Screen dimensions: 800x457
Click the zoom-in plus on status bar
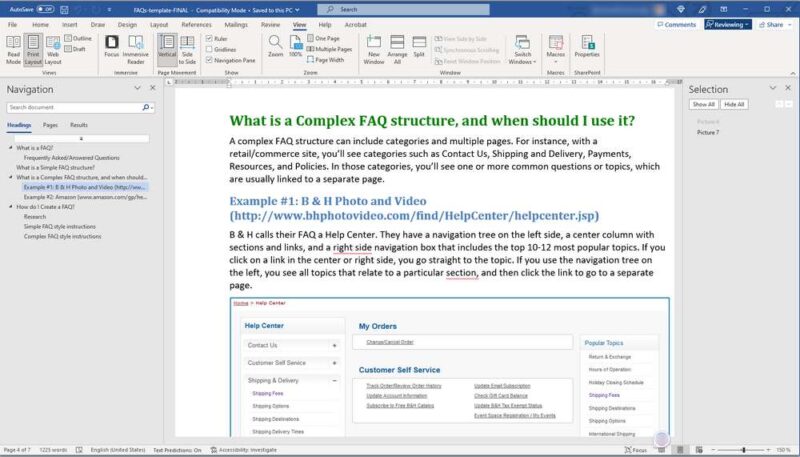[768, 450]
